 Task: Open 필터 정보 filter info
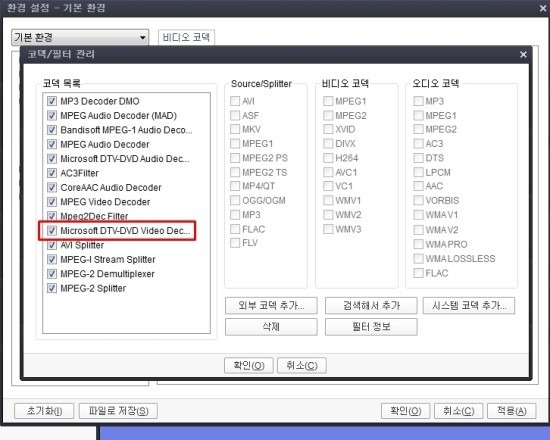click(x=371, y=327)
